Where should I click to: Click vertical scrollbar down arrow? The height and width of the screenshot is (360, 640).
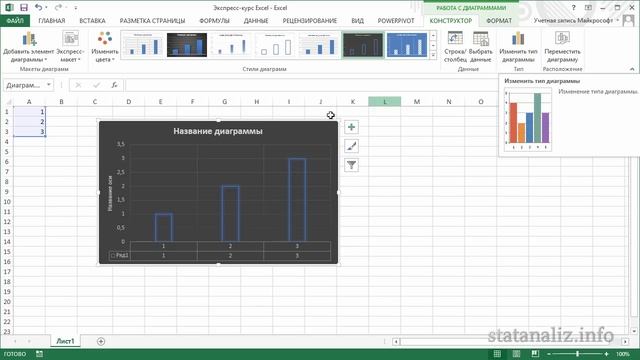[x=634, y=331]
